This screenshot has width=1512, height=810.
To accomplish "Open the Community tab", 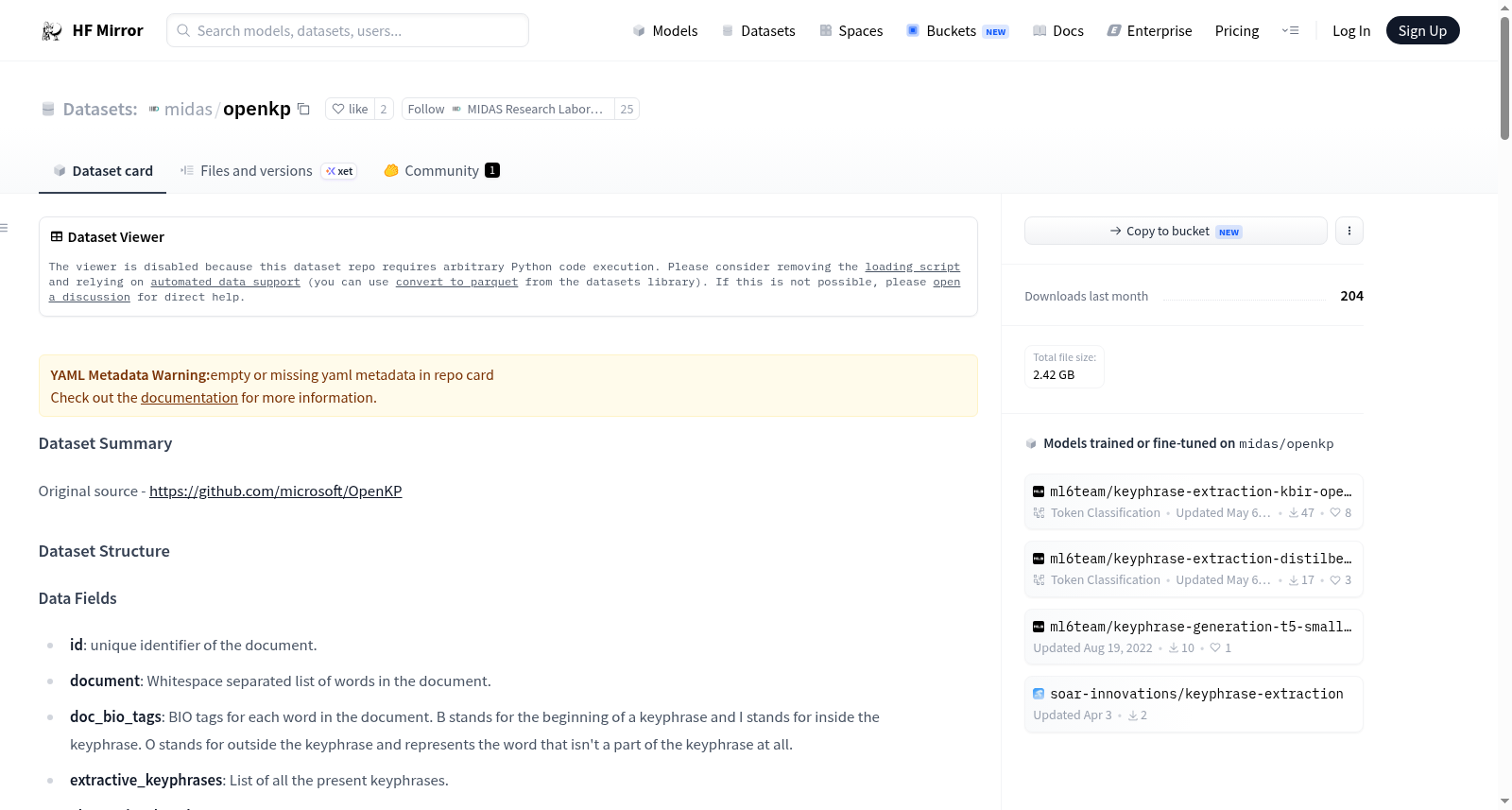I will click(x=441, y=171).
